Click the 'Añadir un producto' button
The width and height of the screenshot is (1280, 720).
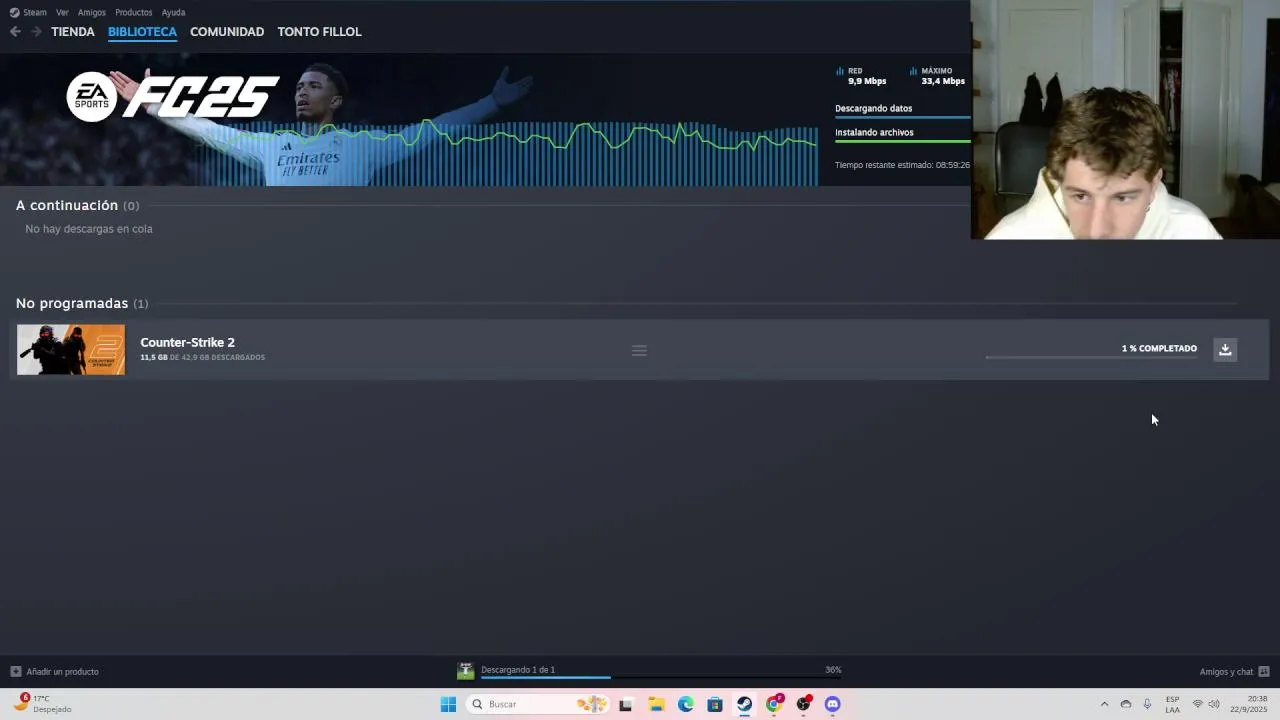point(54,671)
